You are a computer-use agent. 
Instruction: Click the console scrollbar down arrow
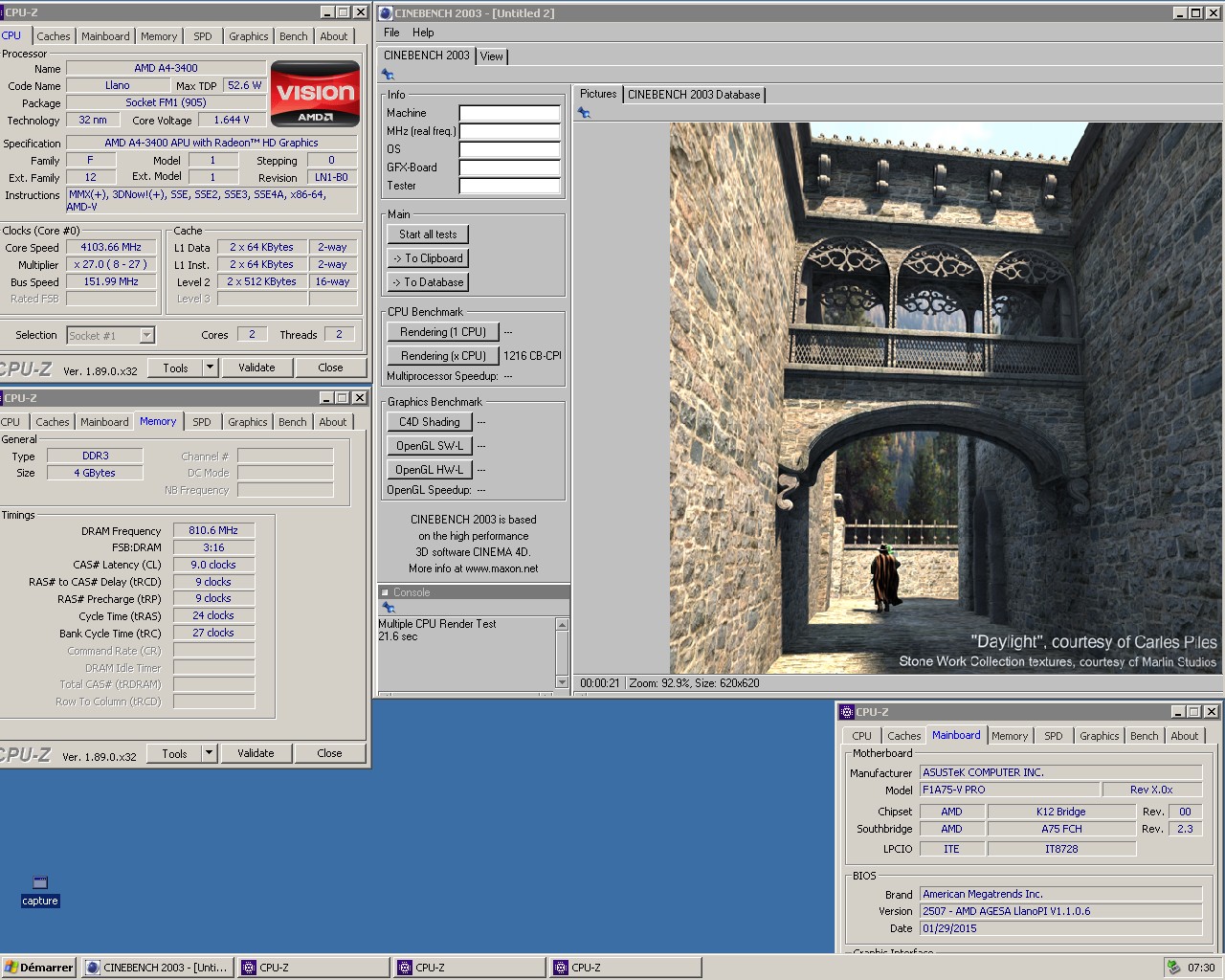[x=562, y=681]
